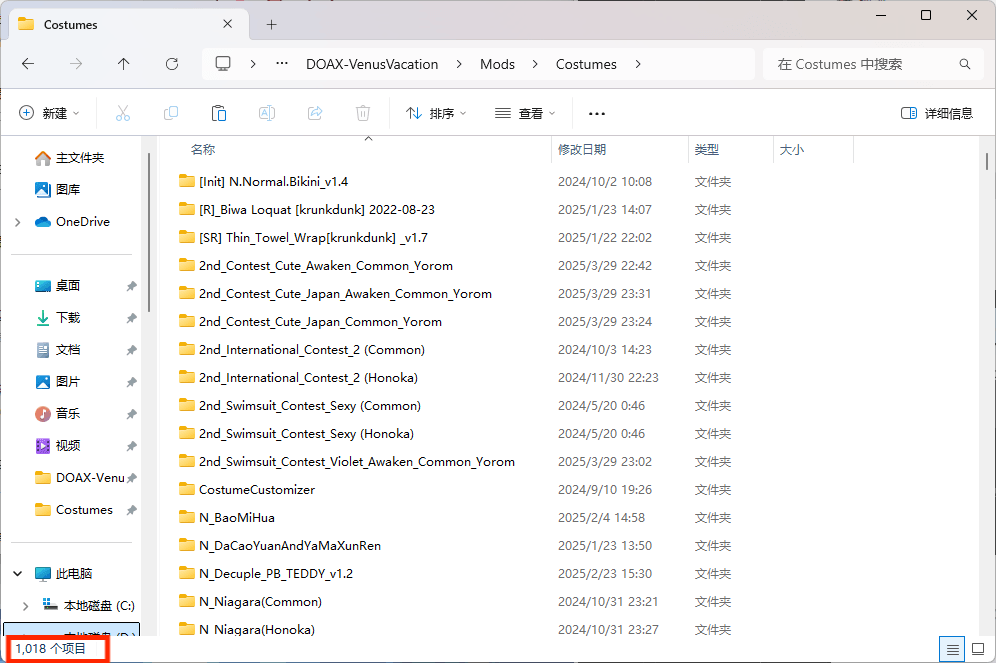Go back to the previous folder
996x663 pixels.
tap(28, 64)
